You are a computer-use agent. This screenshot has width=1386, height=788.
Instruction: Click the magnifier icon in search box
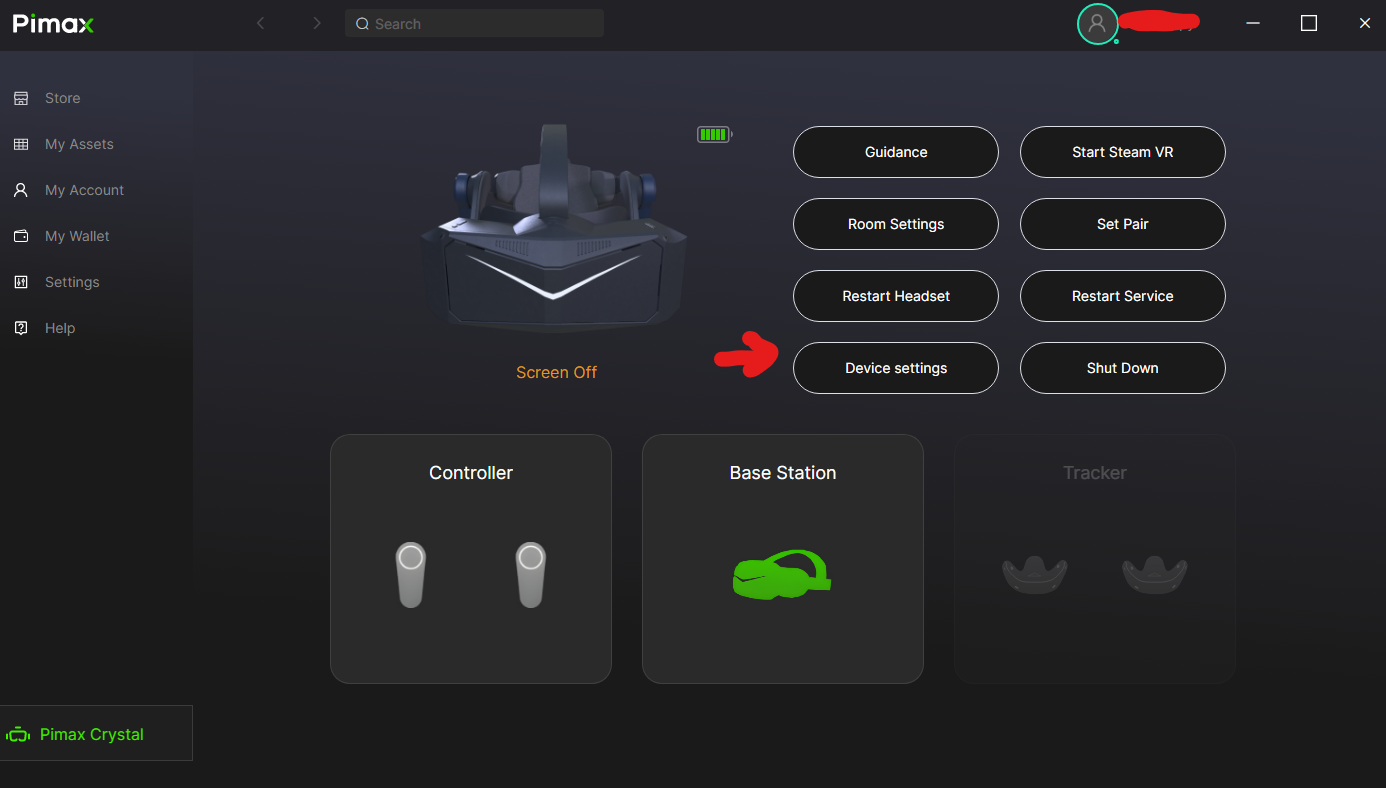pos(362,24)
